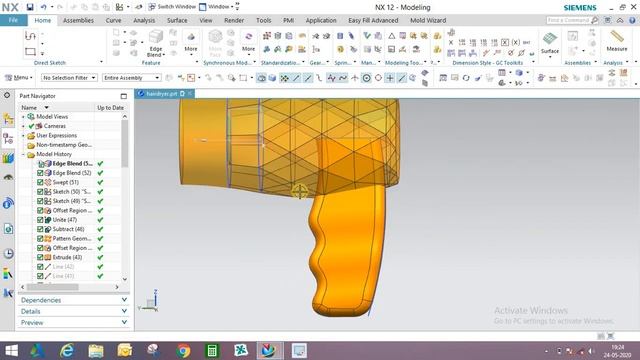Image resolution: width=640 pixels, height=360 pixels.
Task: Open the Easy Fill Advanced tab
Action: point(373,20)
